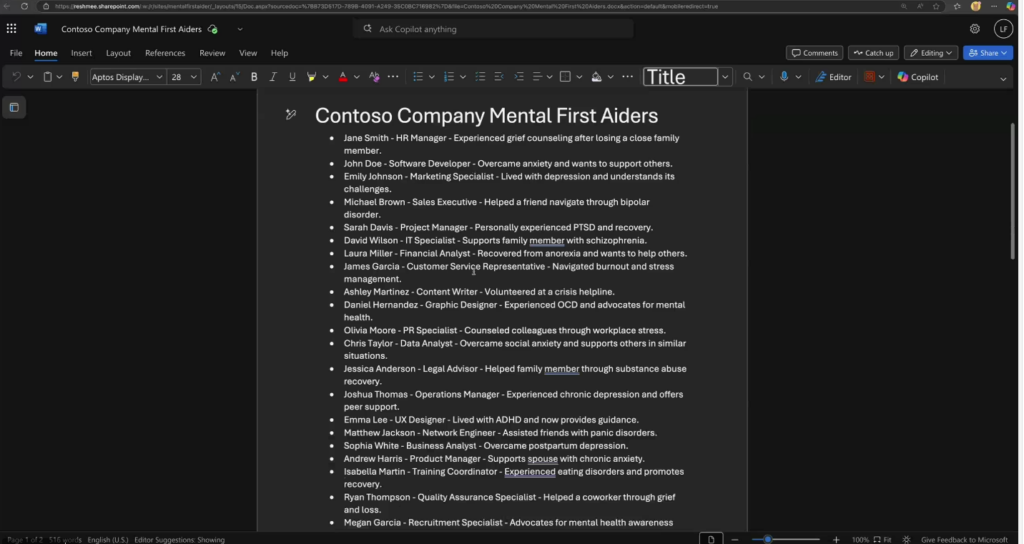The height and width of the screenshot is (544, 1024).
Task: Switch to the Insert tab
Action: pyautogui.click(x=82, y=53)
